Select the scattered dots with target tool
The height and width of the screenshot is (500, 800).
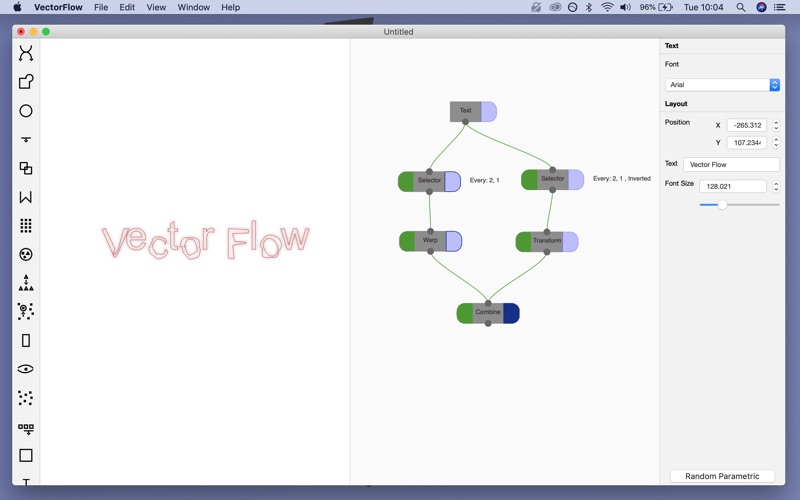click(x=26, y=311)
